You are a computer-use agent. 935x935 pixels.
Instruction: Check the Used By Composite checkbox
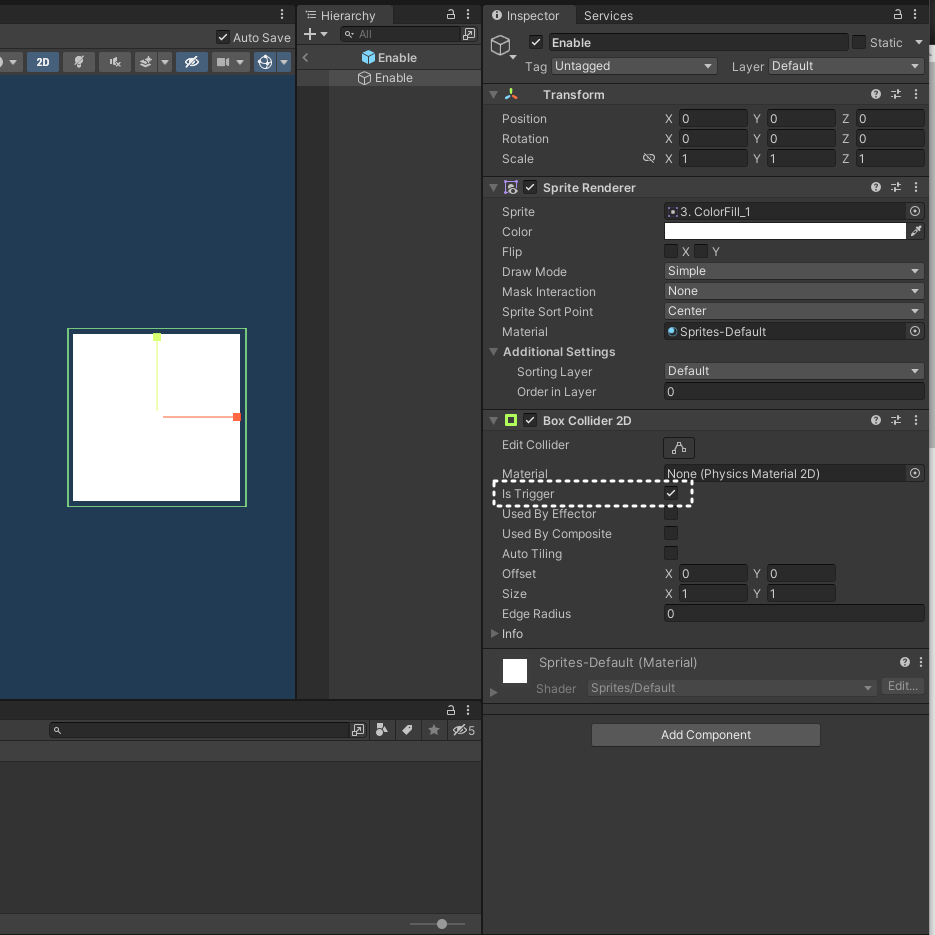671,533
